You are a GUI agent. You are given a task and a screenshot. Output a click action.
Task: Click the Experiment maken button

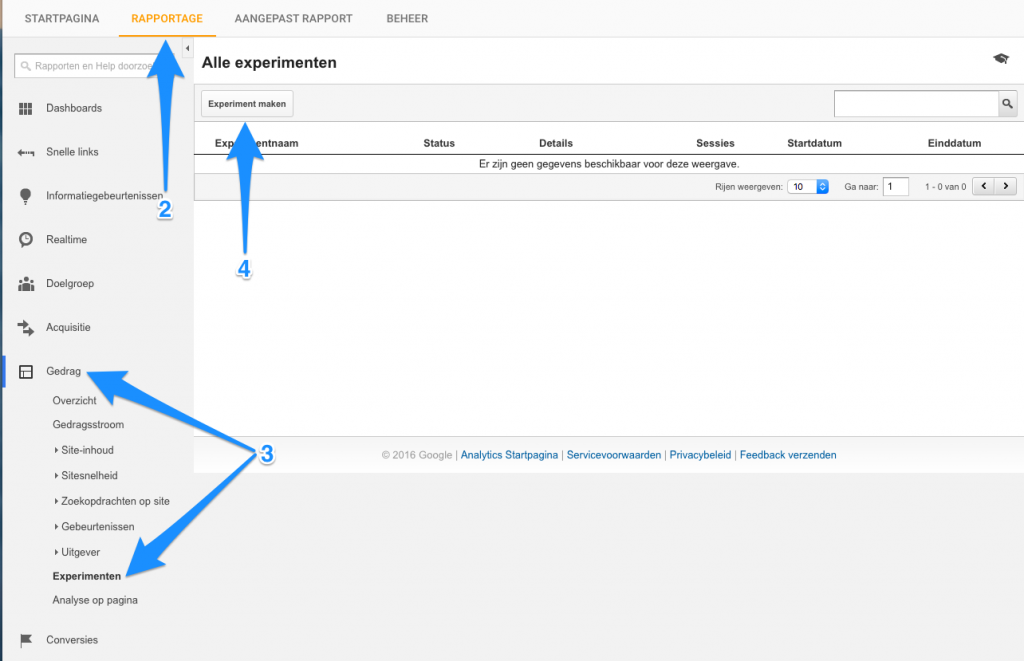click(247, 104)
